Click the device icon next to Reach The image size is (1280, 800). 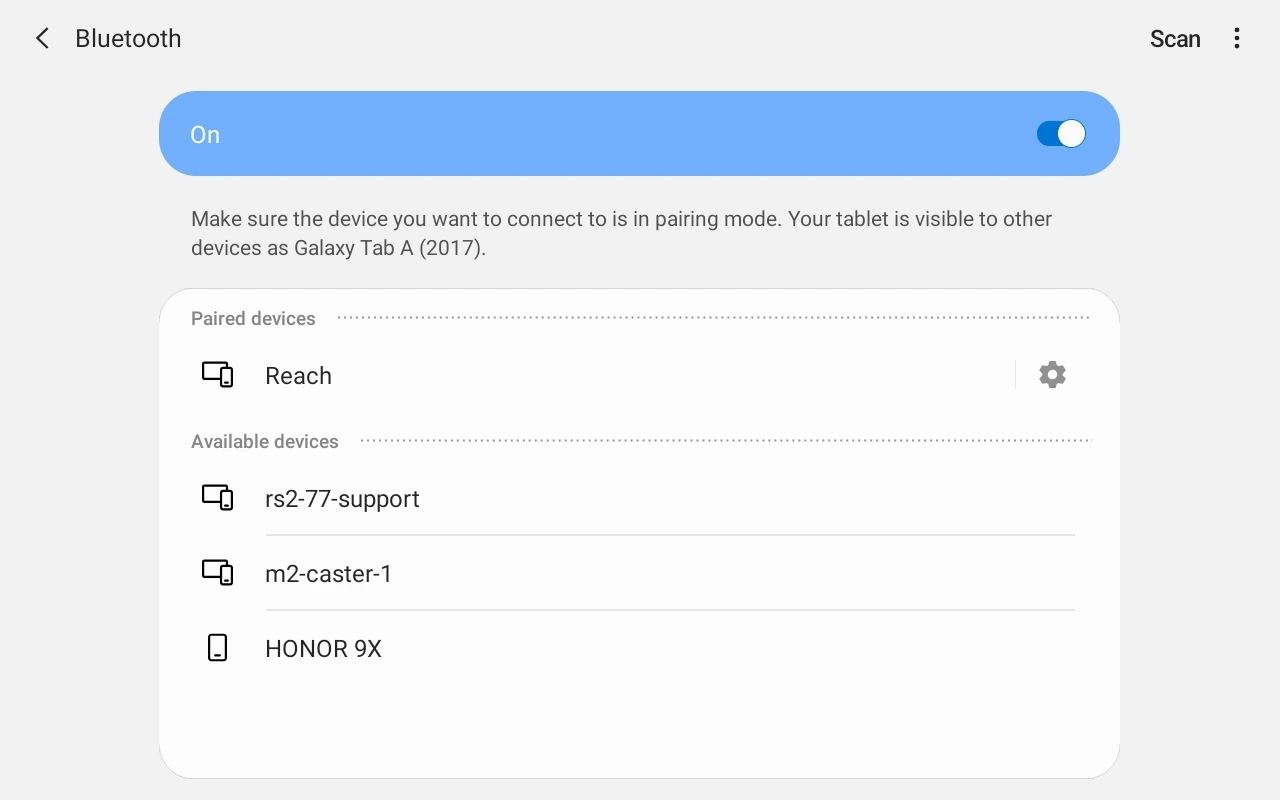218,374
